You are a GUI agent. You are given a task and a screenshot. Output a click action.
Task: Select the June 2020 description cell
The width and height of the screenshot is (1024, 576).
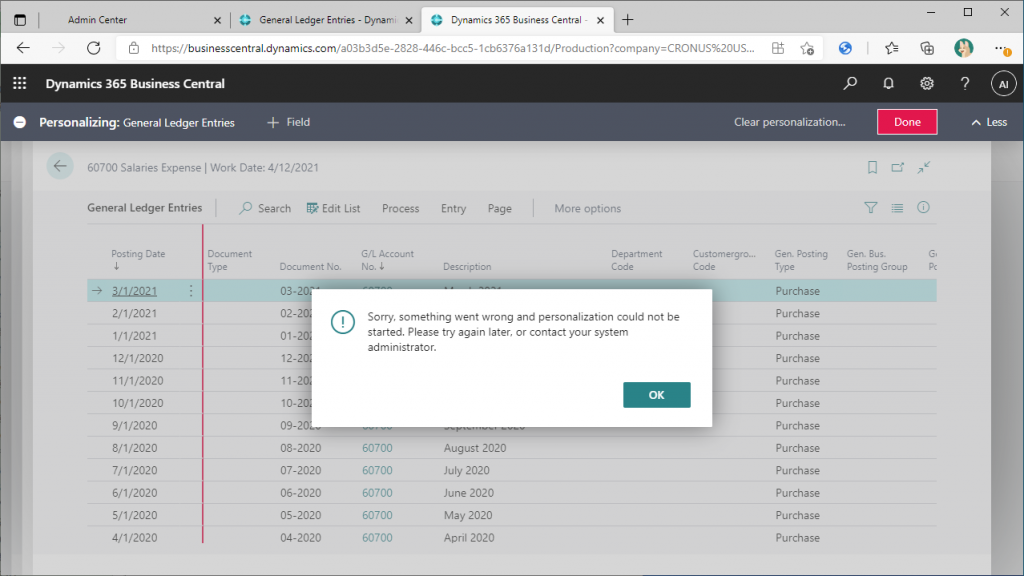(x=468, y=492)
